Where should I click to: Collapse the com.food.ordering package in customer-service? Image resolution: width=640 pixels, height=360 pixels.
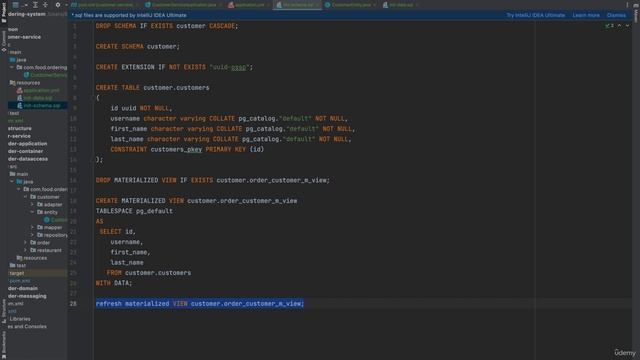12,67
